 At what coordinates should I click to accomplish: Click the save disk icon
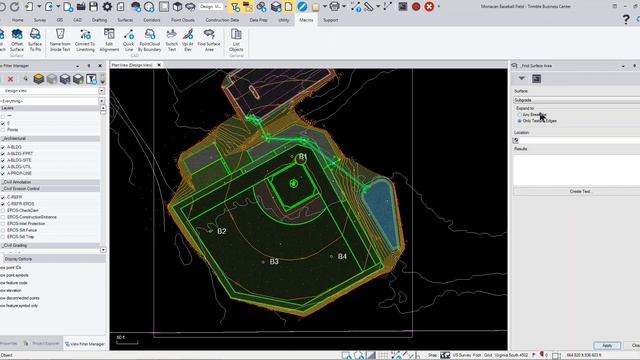pos(93,7)
